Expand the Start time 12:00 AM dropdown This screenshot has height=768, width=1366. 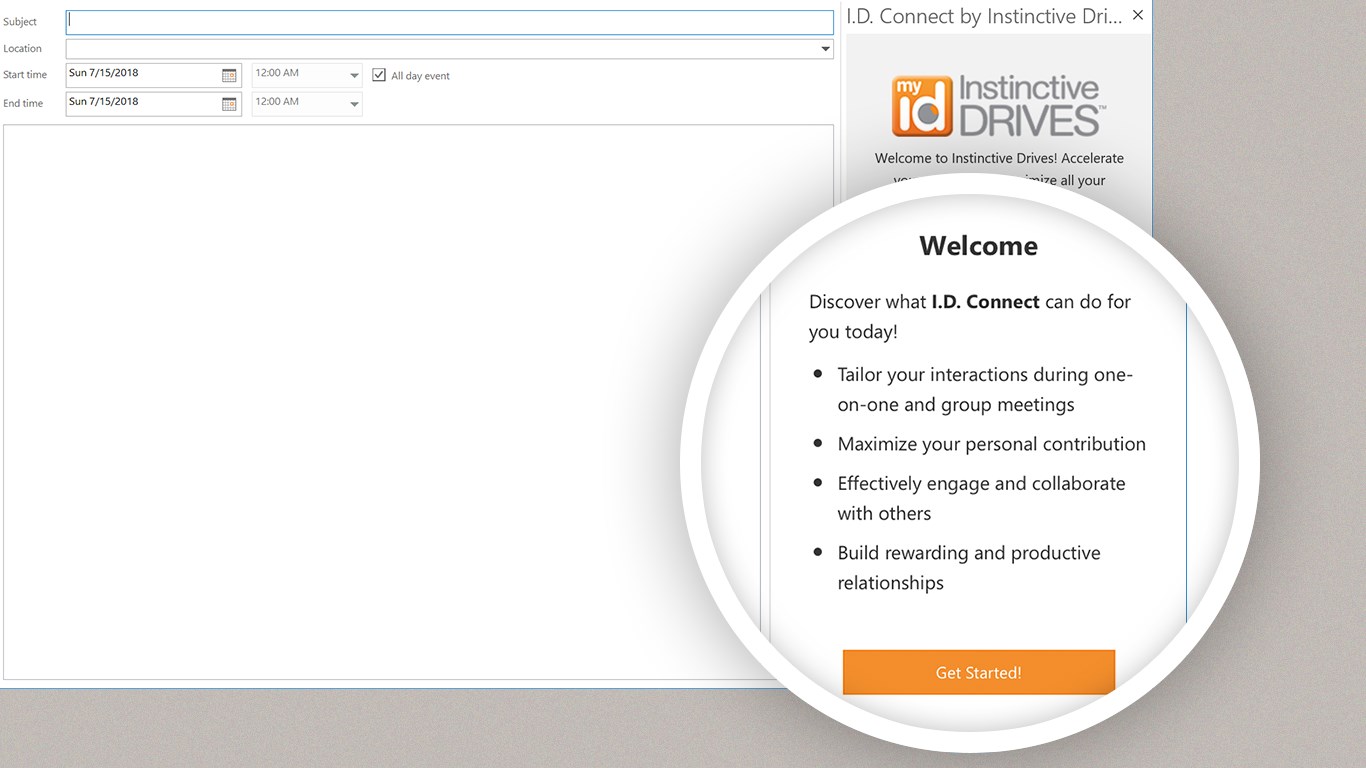pyautogui.click(x=354, y=76)
